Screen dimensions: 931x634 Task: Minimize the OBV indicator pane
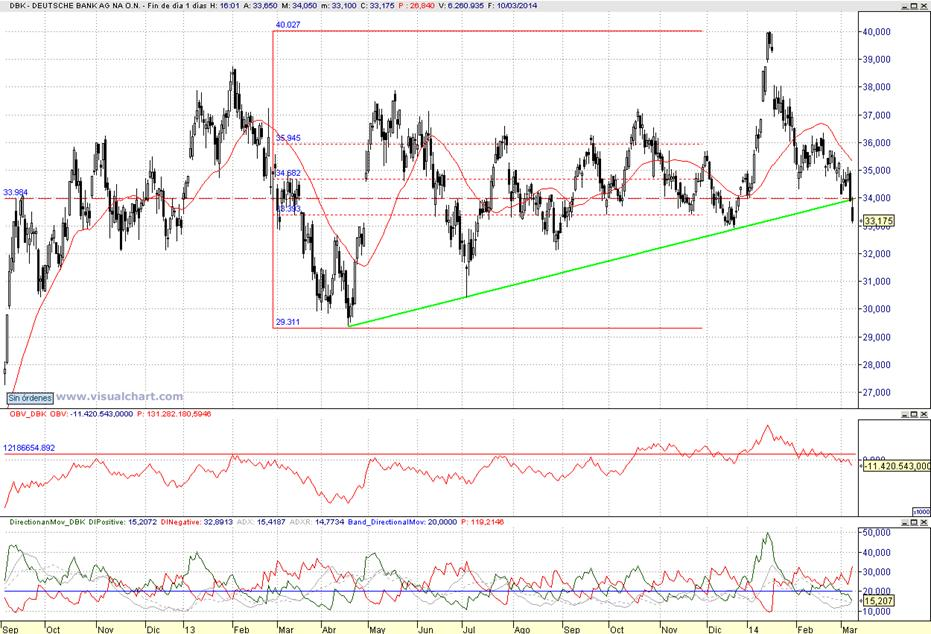(905, 414)
